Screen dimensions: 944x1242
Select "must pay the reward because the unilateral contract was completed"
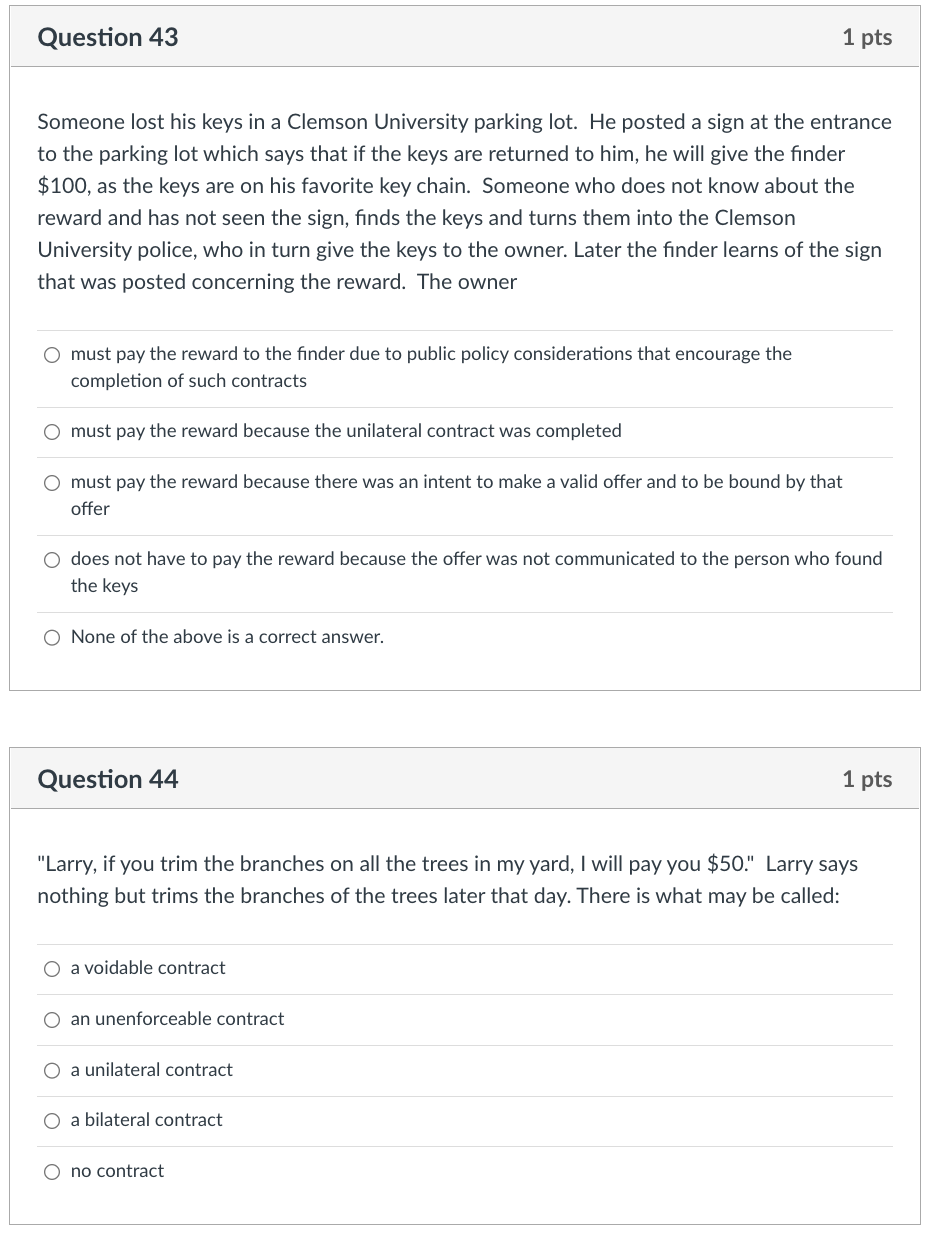(x=52, y=431)
